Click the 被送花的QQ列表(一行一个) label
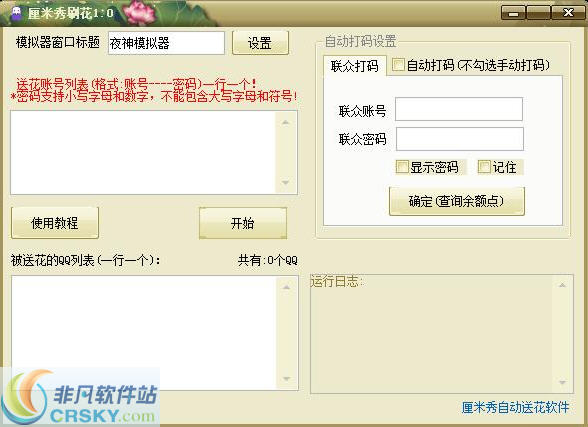This screenshot has width=588, height=427. 86,260
